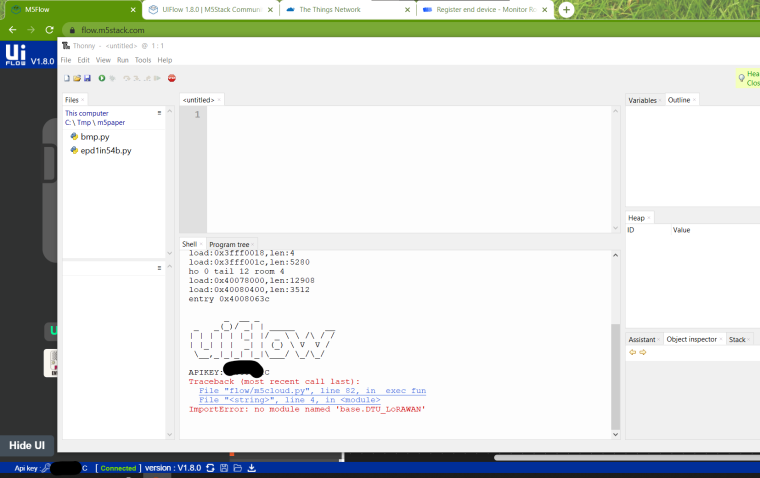Switch to The Things Network browser tab
The width and height of the screenshot is (760, 478).
[348, 10]
